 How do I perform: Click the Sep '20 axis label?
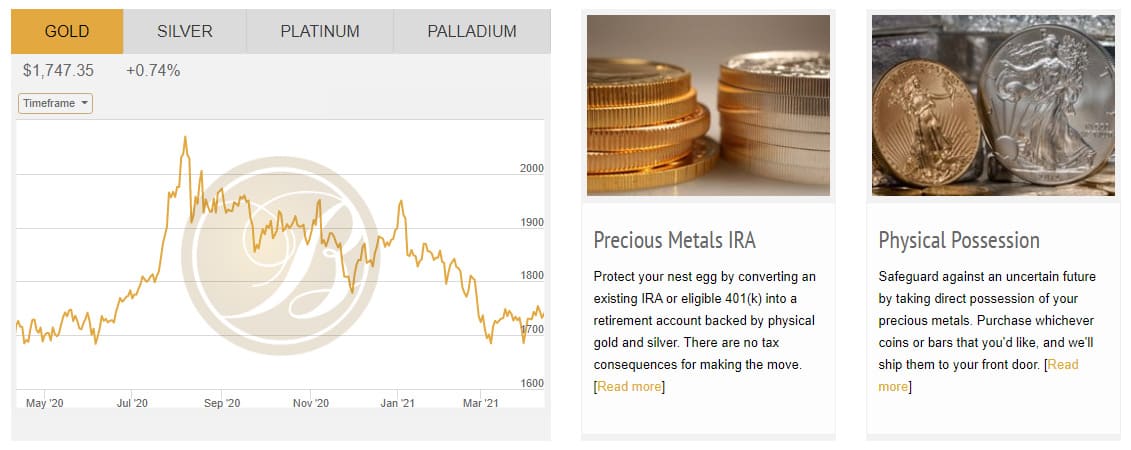click(222, 403)
